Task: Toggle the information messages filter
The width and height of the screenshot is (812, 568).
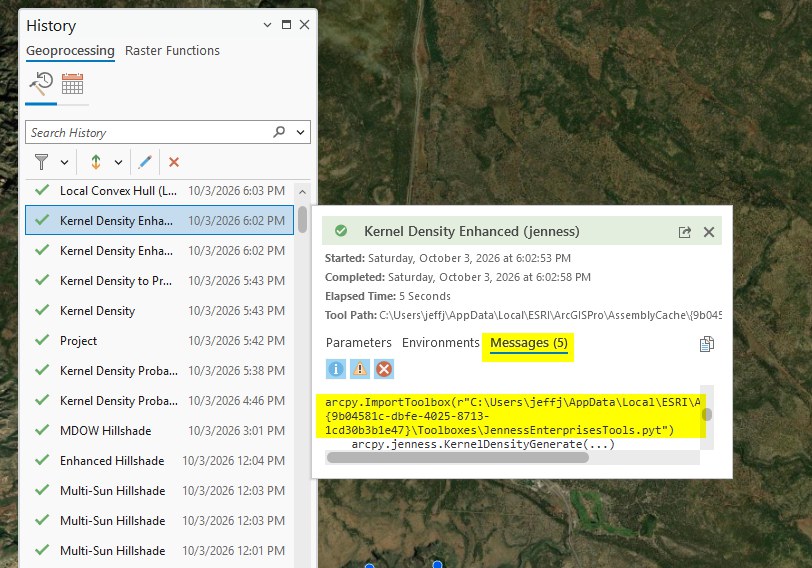Action: pos(336,369)
